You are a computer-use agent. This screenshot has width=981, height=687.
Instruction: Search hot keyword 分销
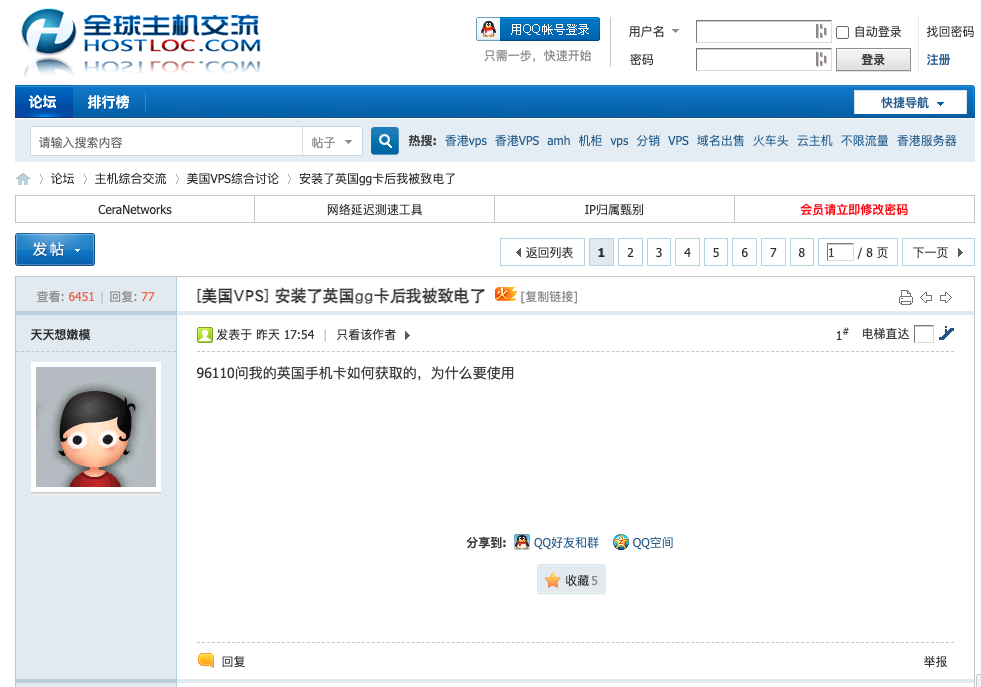coord(648,141)
